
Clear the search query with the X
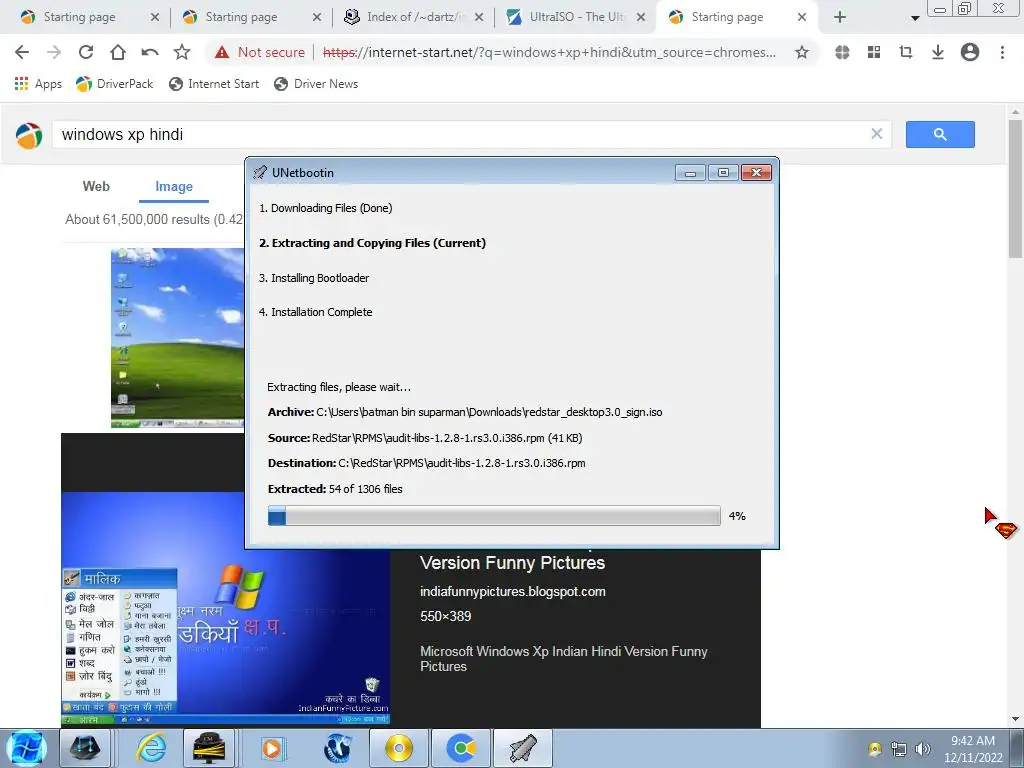(876, 134)
